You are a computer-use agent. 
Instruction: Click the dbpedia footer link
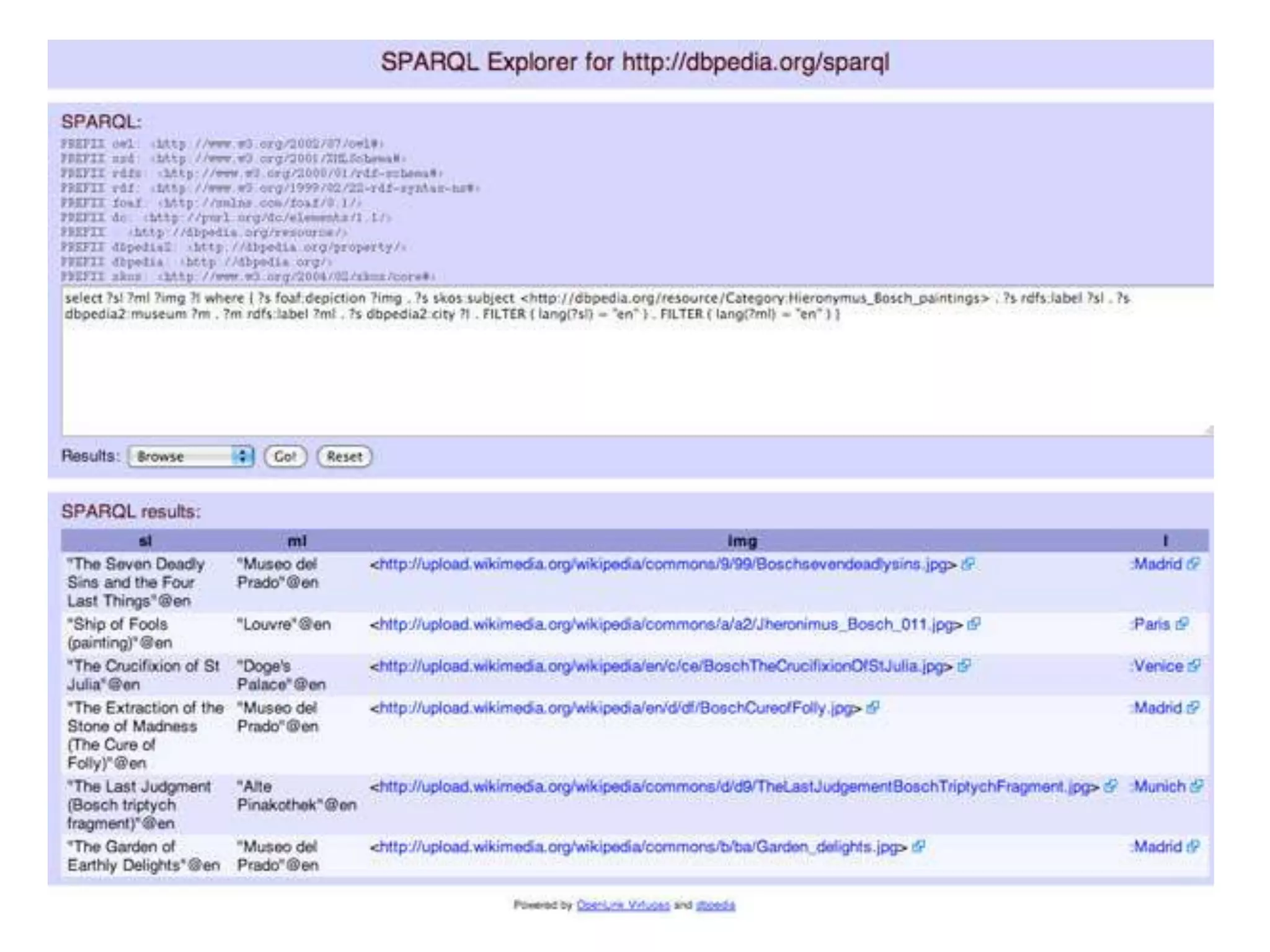pos(715,905)
